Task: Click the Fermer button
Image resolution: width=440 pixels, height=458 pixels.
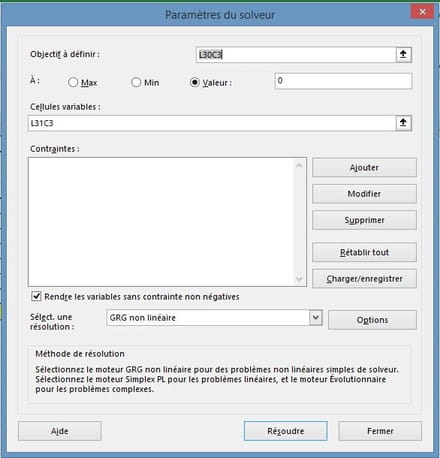Action: 380,431
